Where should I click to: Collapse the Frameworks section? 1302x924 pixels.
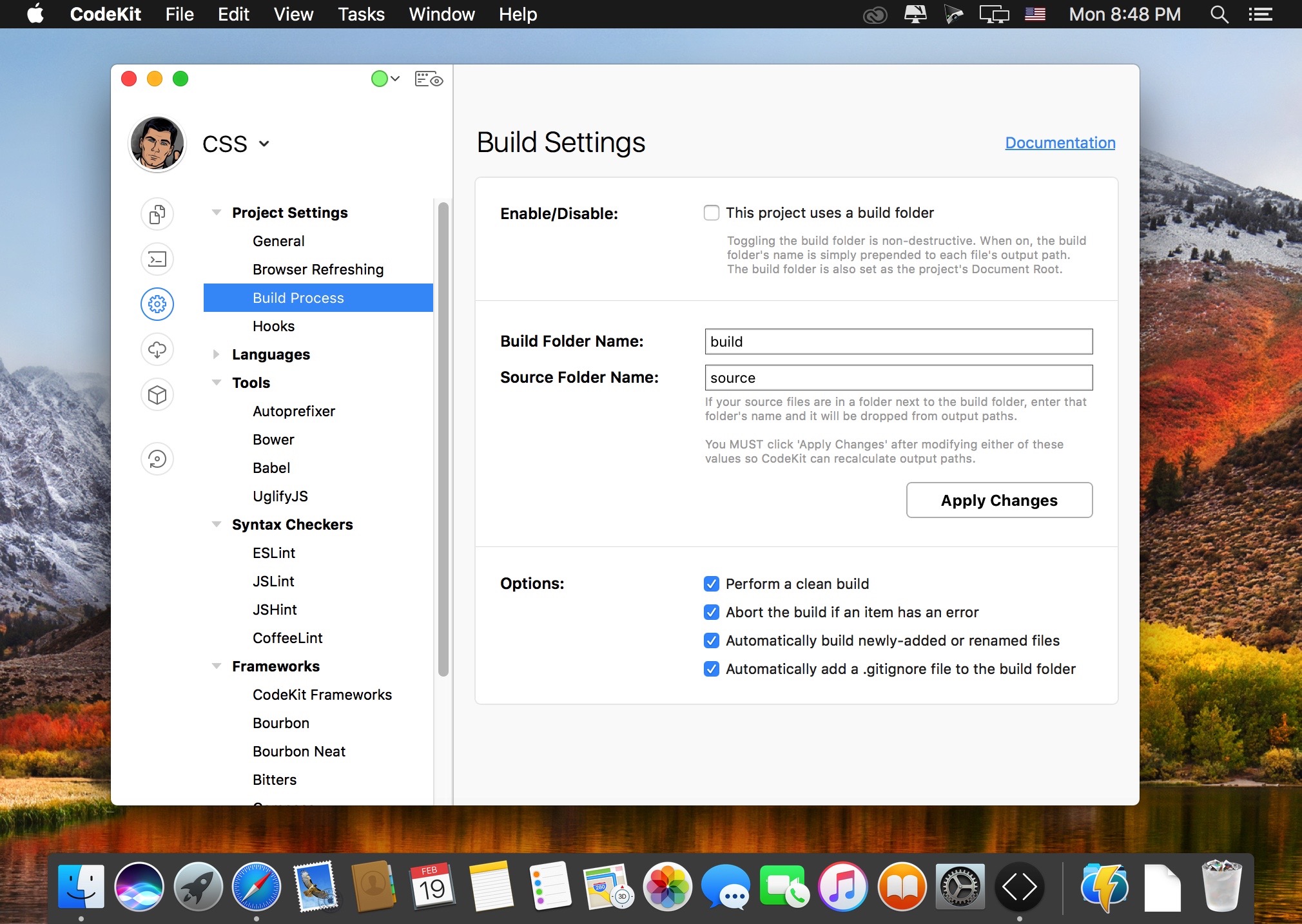[x=217, y=666]
